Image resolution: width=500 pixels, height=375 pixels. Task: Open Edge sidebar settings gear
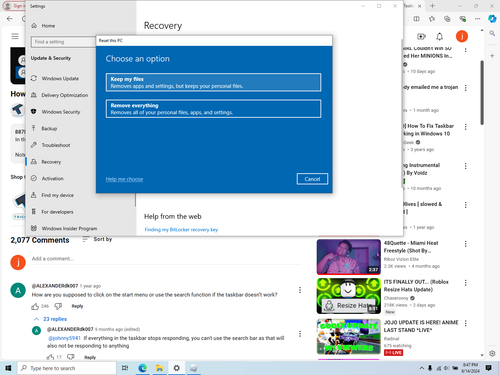(492, 353)
